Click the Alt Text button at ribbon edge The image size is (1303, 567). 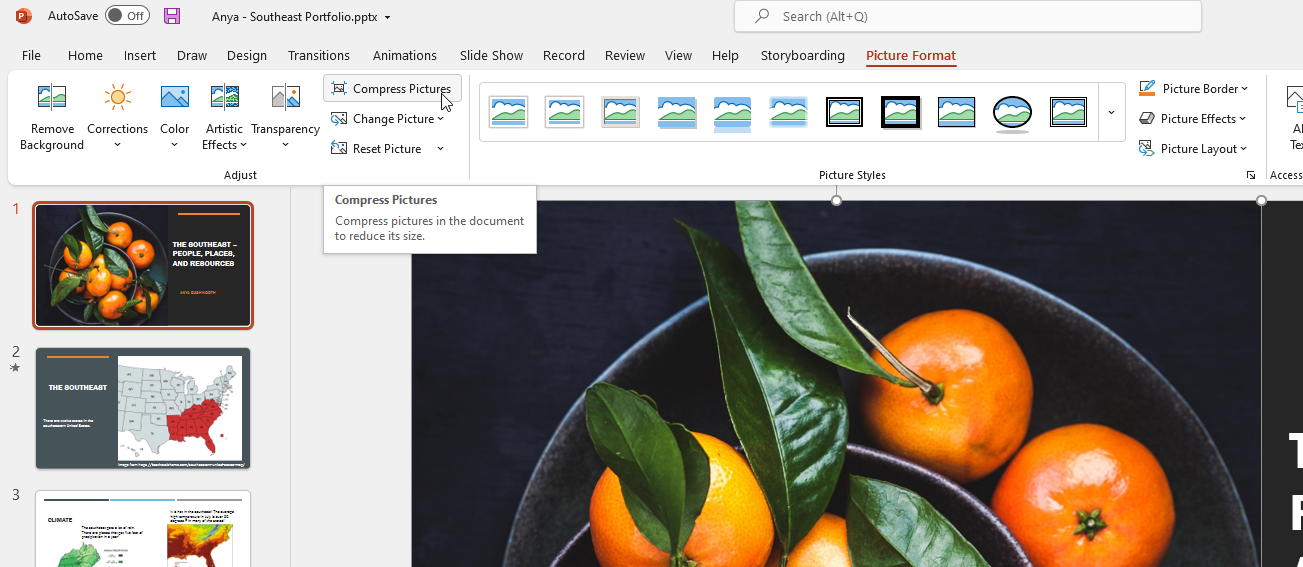pos(1295,115)
